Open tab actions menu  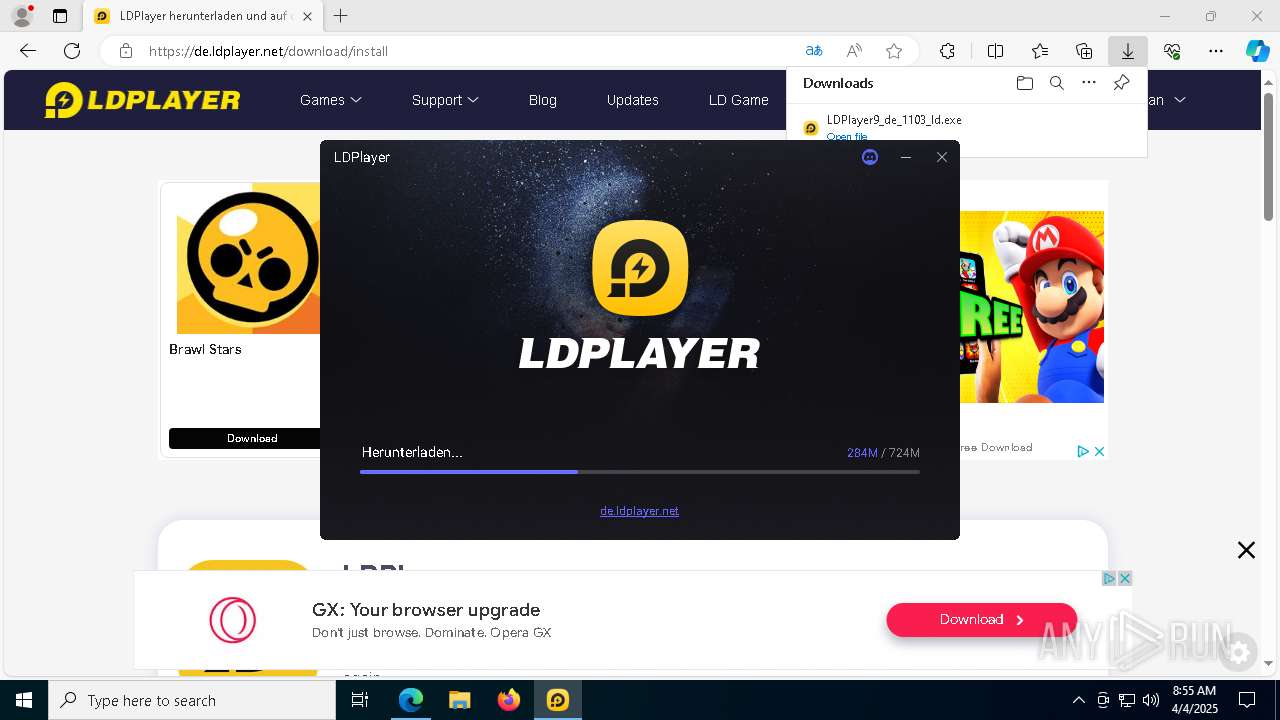60,16
